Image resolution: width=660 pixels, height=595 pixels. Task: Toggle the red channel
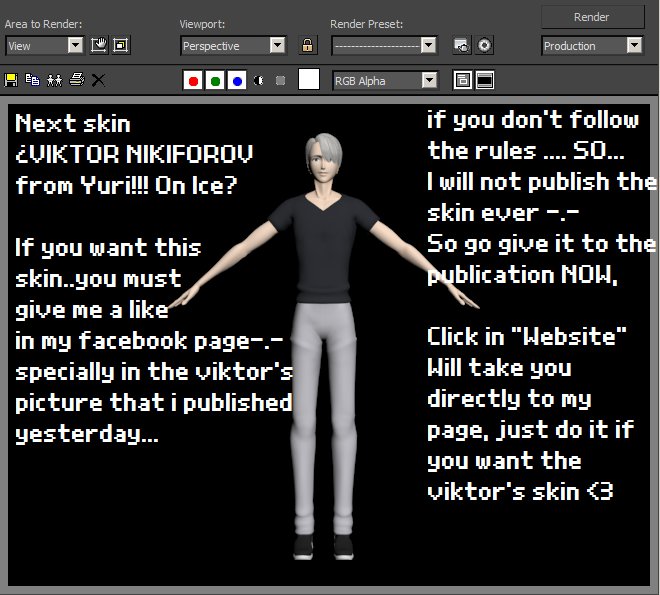[193, 80]
